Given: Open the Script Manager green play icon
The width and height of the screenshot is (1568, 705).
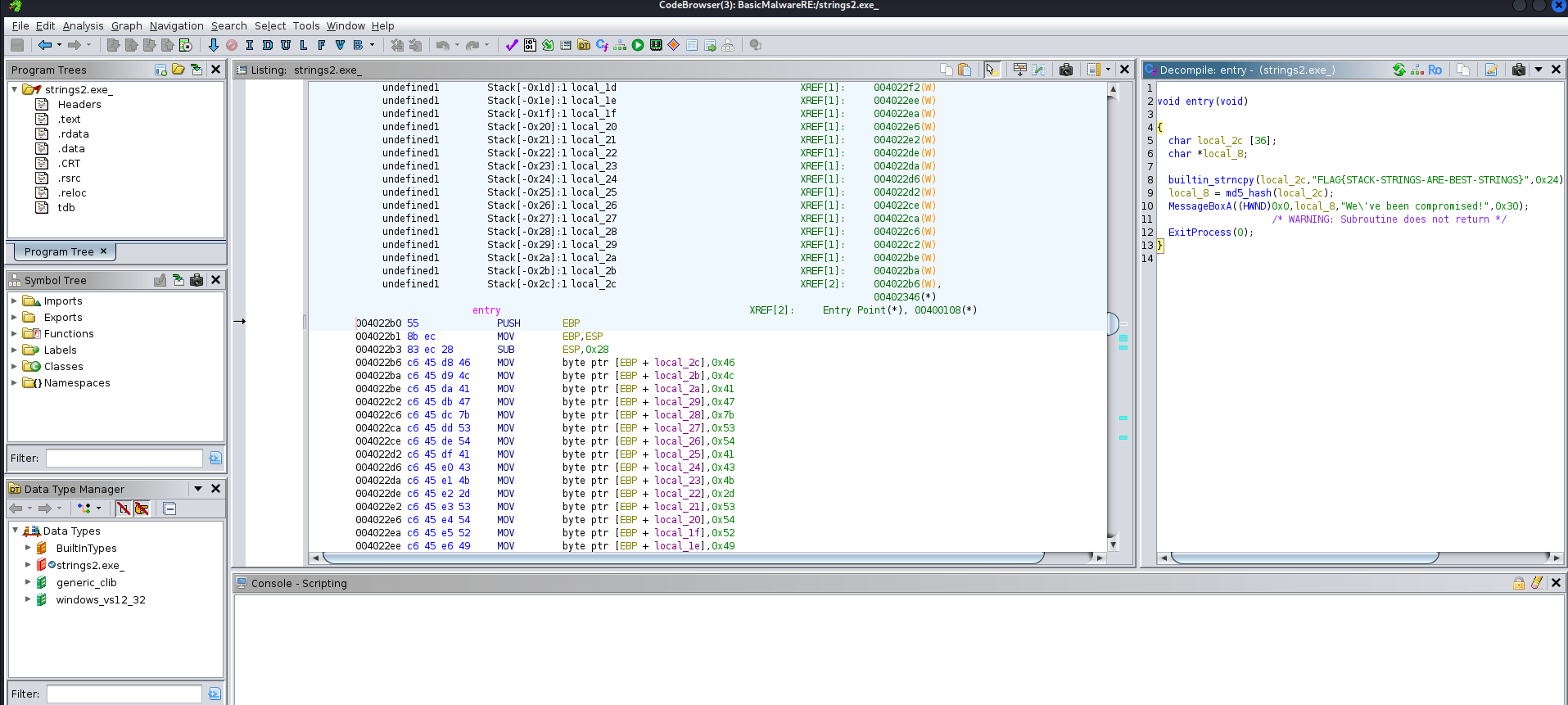Looking at the screenshot, I should 638,45.
